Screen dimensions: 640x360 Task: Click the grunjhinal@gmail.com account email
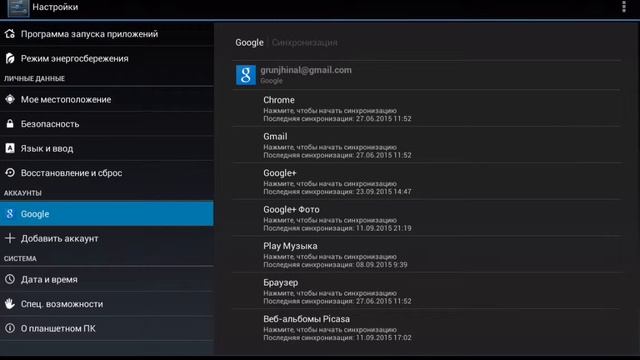click(x=306, y=70)
